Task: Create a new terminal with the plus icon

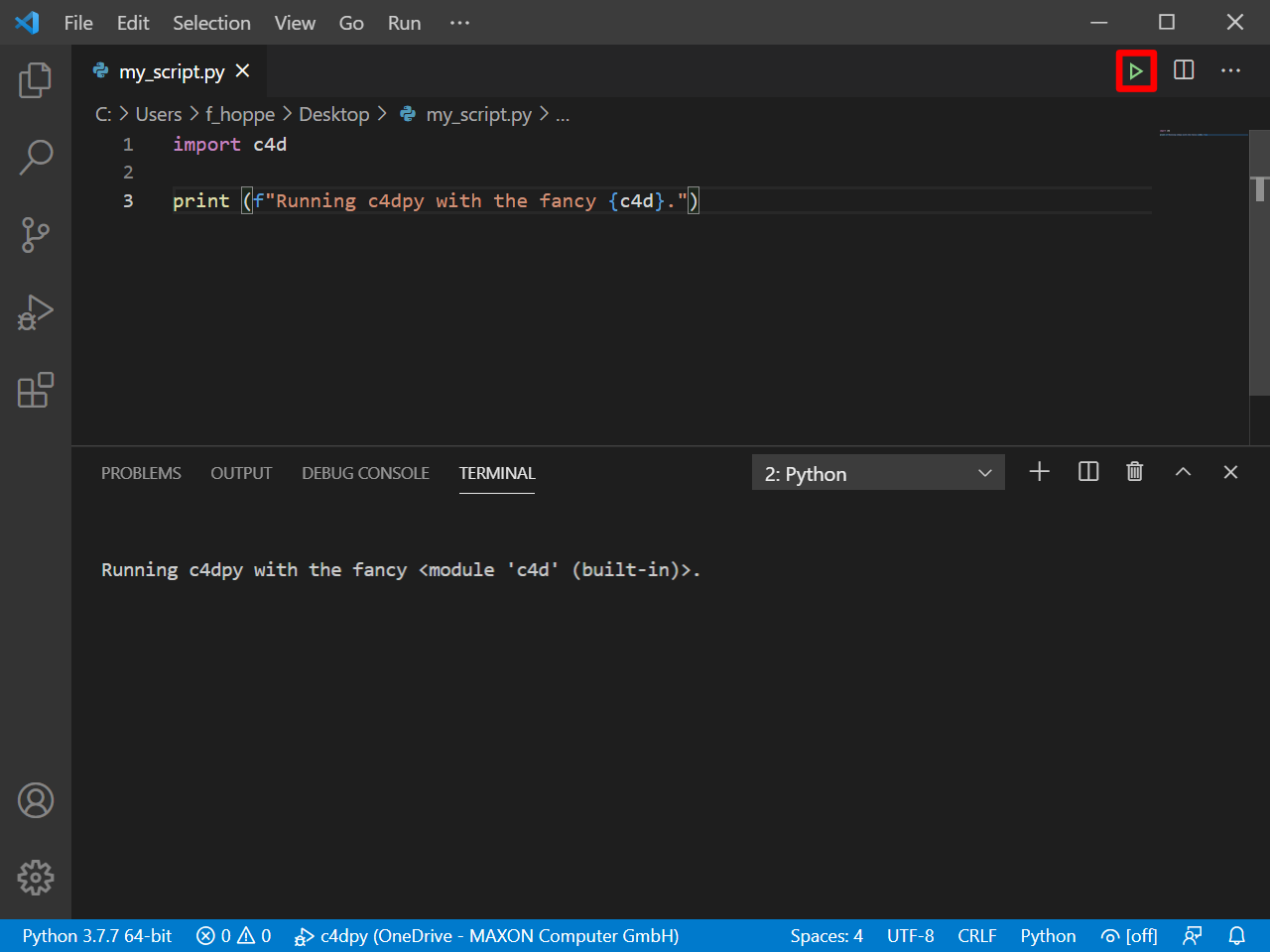Action: coord(1039,472)
